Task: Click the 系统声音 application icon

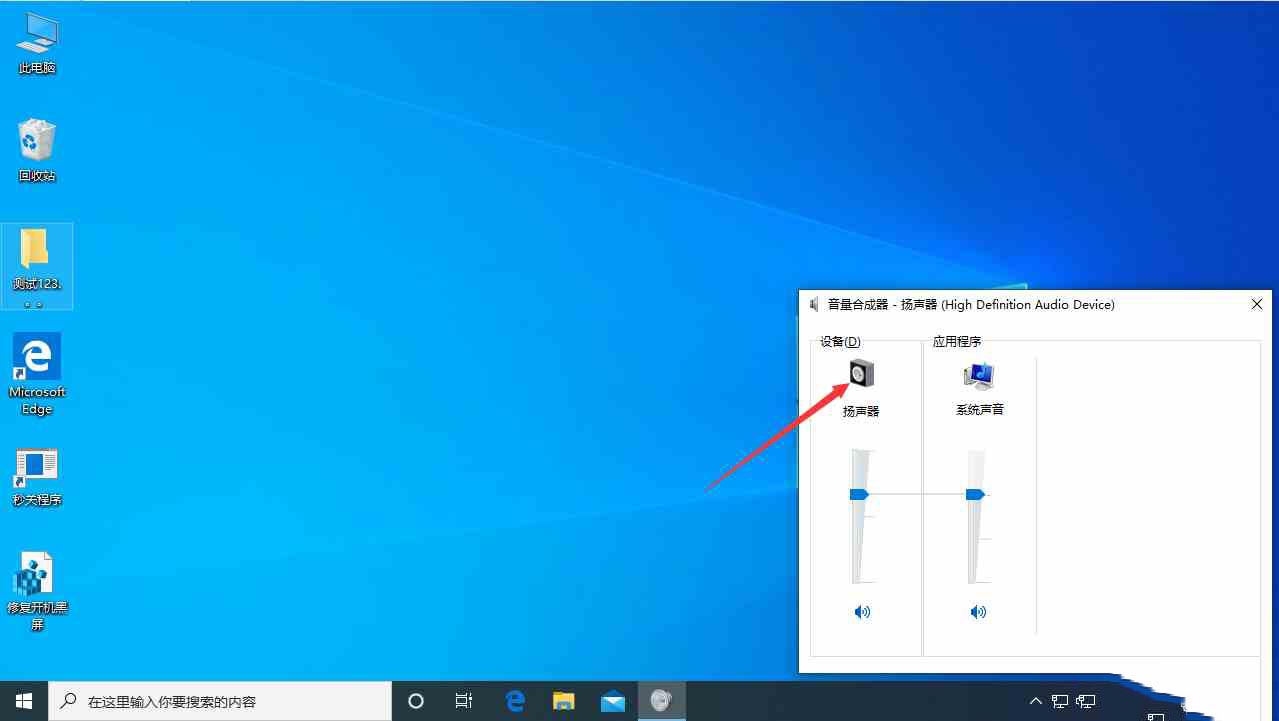Action: pos(979,375)
